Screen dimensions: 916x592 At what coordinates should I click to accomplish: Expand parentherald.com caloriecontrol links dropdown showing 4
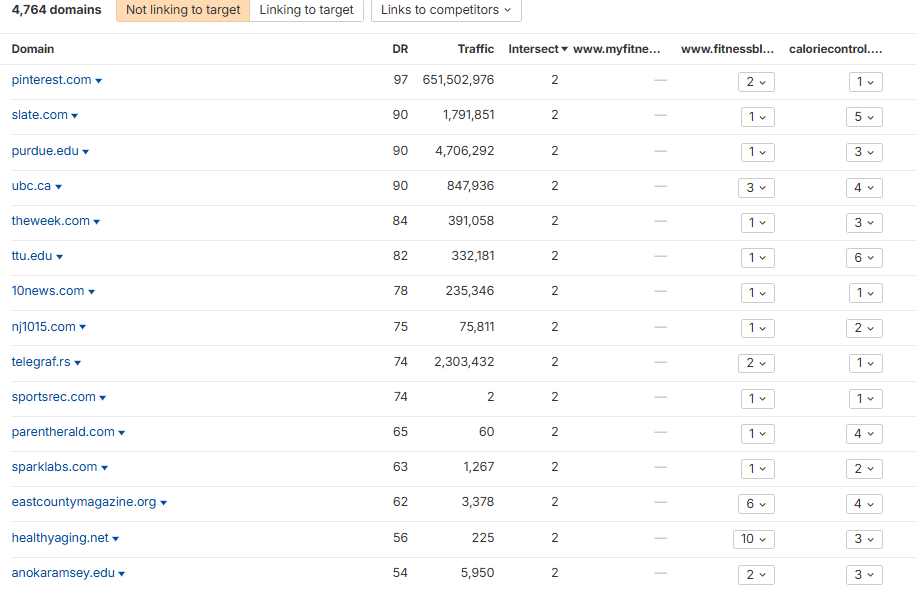(x=865, y=434)
